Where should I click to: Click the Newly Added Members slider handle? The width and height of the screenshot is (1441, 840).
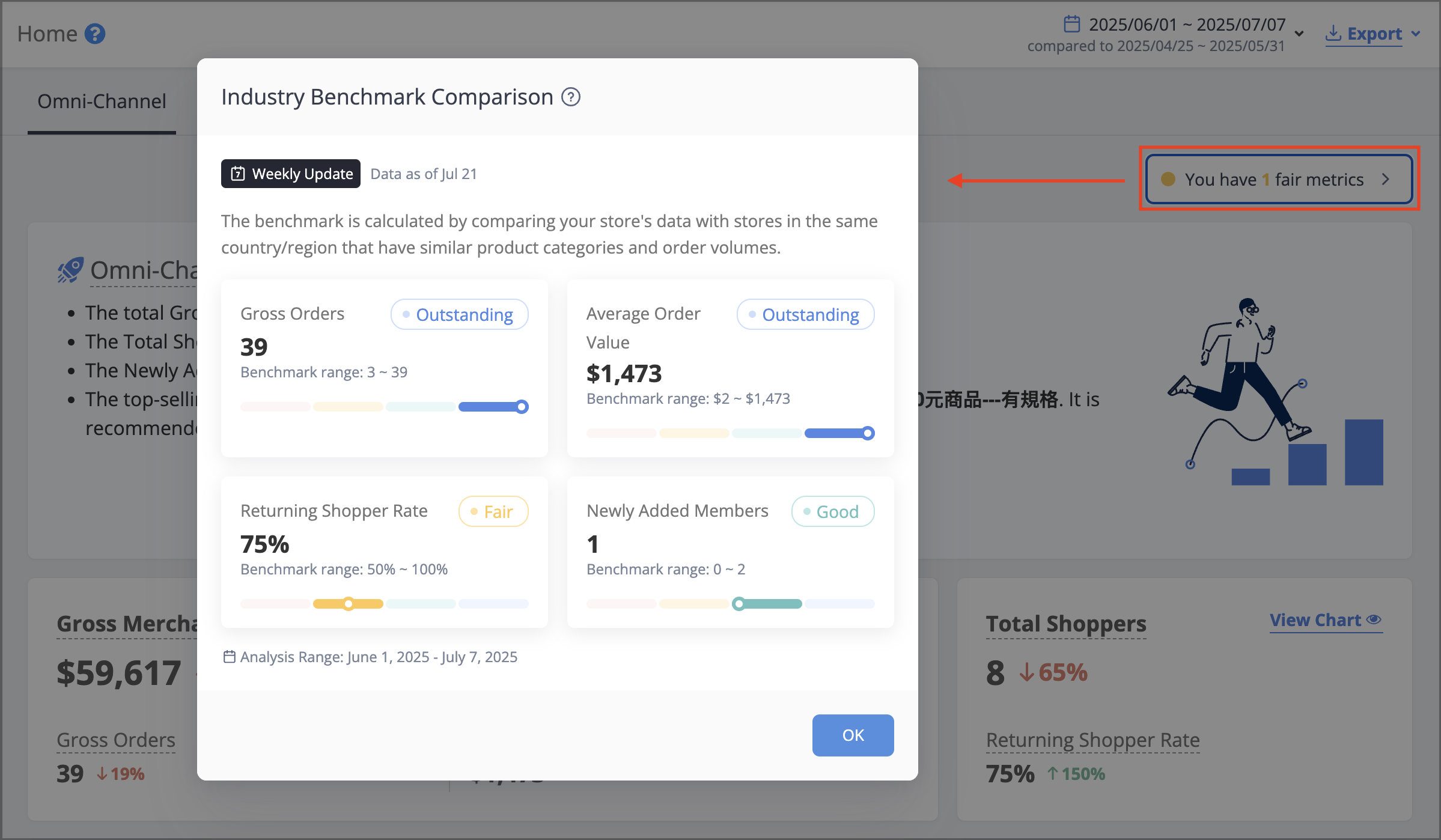739,604
